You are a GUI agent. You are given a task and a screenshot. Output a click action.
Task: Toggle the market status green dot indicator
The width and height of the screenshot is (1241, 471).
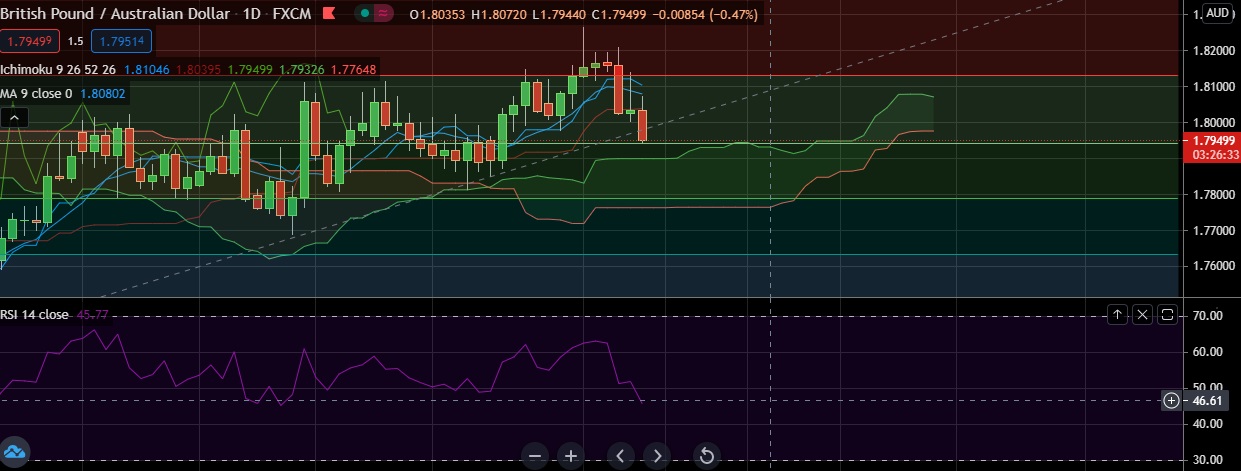(367, 15)
